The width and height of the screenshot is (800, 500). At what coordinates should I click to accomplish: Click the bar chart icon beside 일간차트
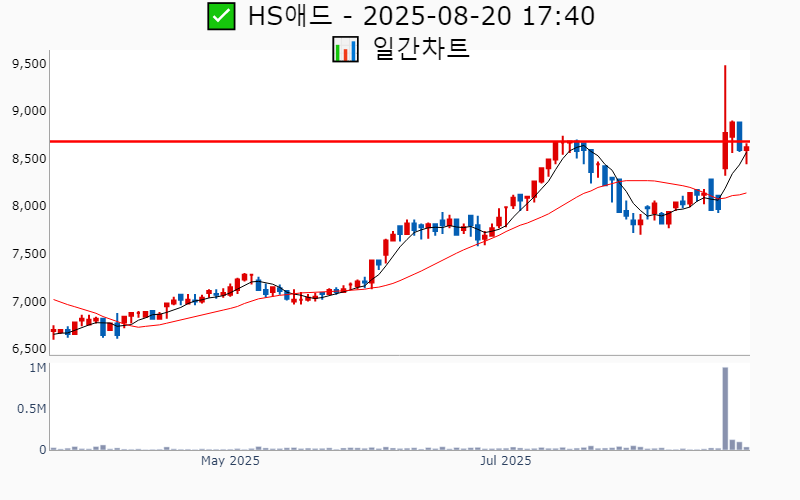tap(345, 49)
